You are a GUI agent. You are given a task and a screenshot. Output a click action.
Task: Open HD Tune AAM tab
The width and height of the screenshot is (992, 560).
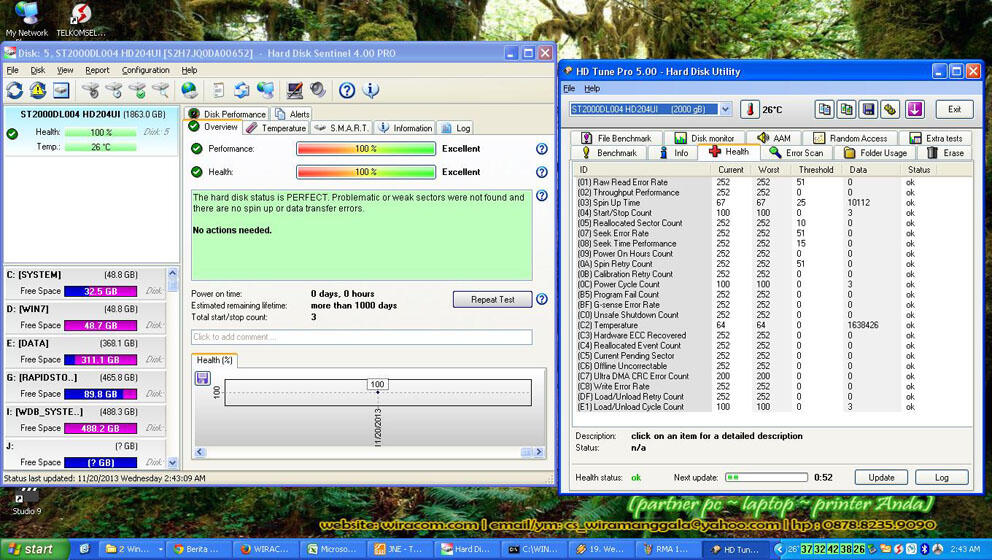[x=773, y=138]
